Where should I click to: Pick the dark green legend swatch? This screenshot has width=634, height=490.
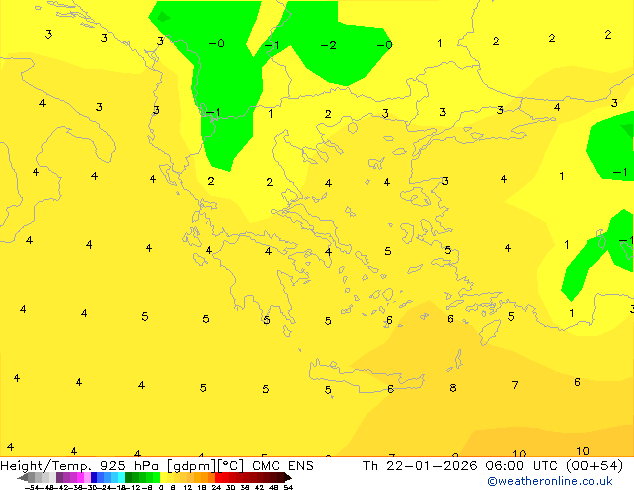tap(129, 477)
